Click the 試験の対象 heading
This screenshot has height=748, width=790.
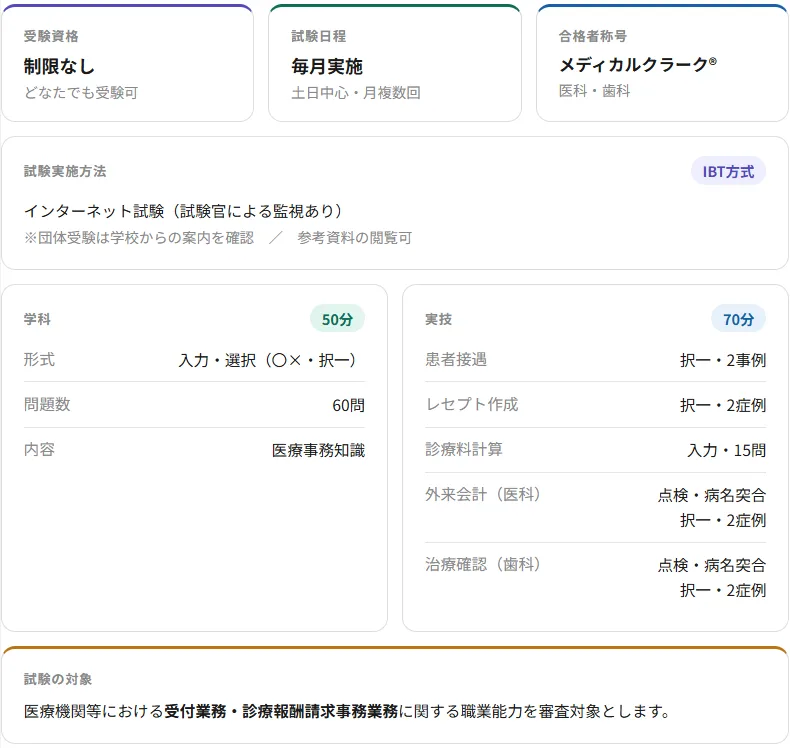(x=57, y=679)
